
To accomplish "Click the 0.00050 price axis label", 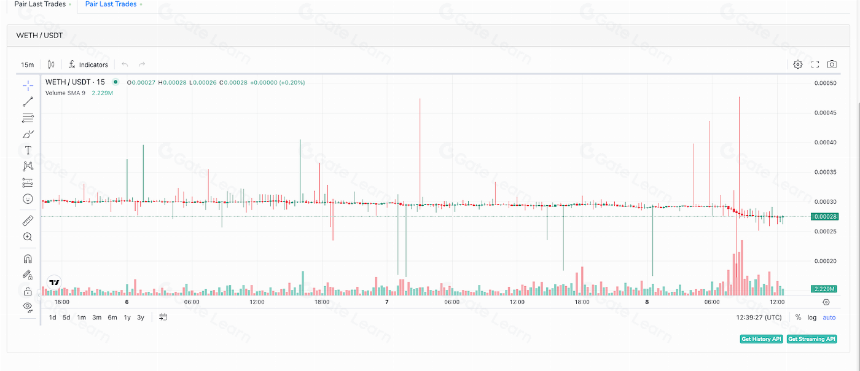I will pos(824,83).
